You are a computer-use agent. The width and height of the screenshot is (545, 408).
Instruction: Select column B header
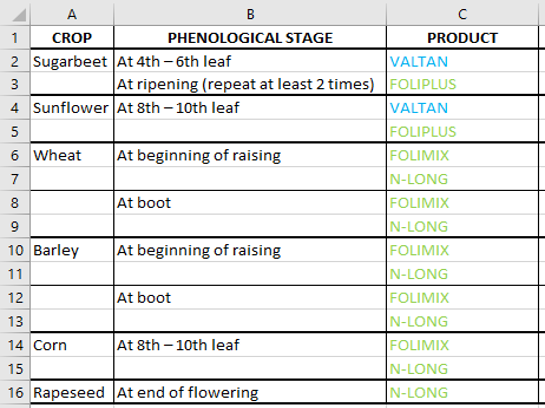coord(250,14)
